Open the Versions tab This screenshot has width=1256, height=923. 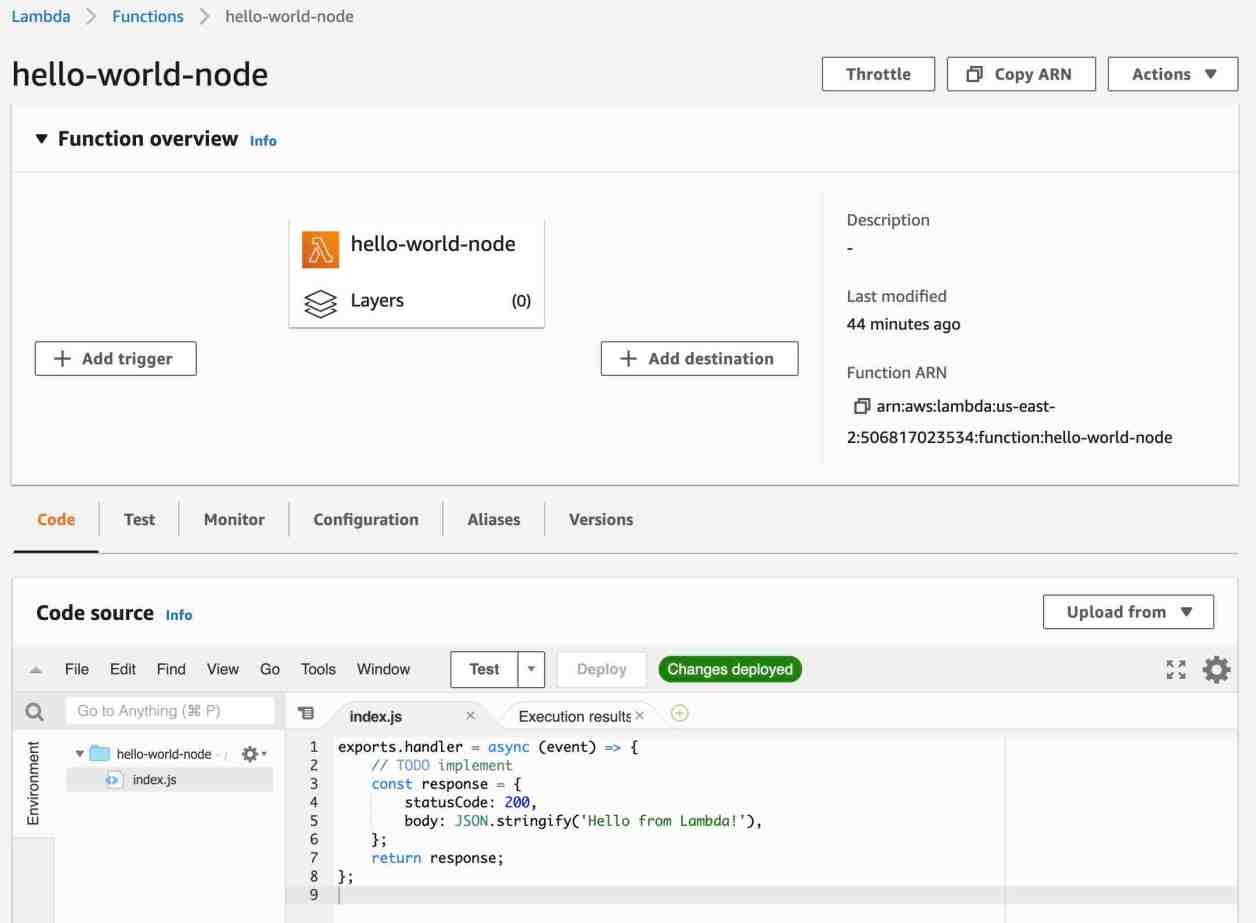tap(601, 519)
